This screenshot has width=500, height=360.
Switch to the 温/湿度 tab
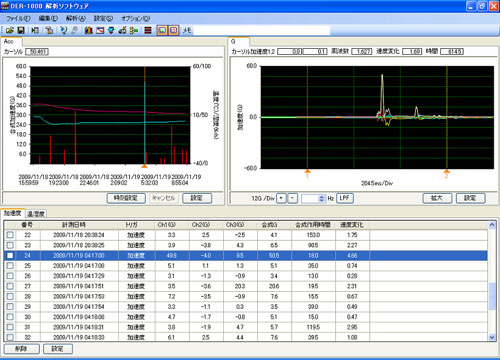coord(36,214)
